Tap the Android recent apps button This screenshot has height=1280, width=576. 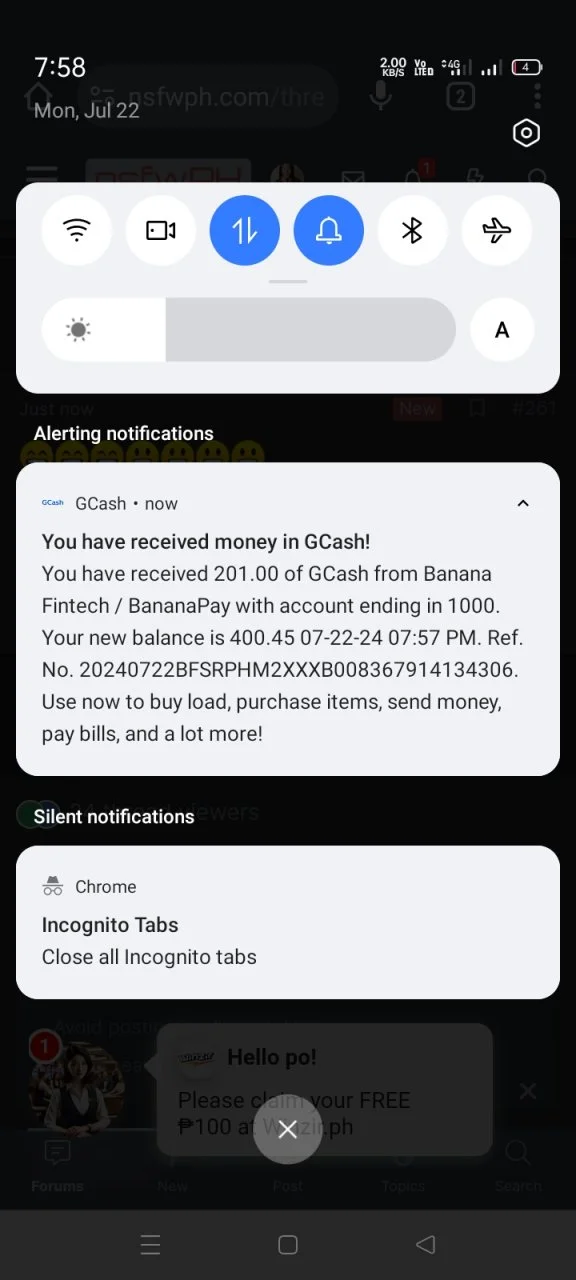click(151, 1245)
